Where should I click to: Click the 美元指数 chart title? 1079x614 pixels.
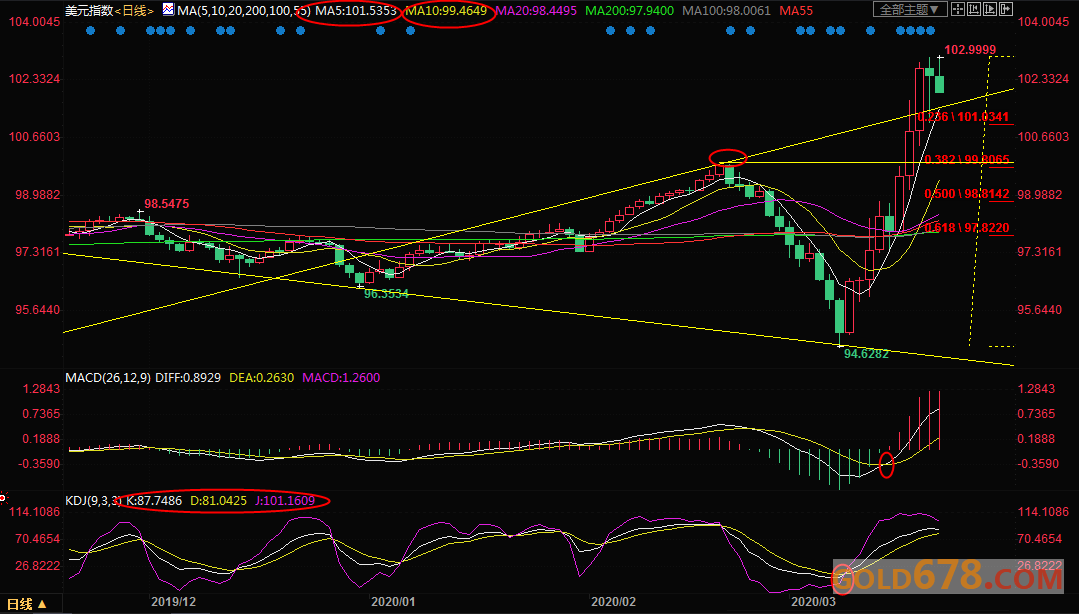[x=89, y=10]
